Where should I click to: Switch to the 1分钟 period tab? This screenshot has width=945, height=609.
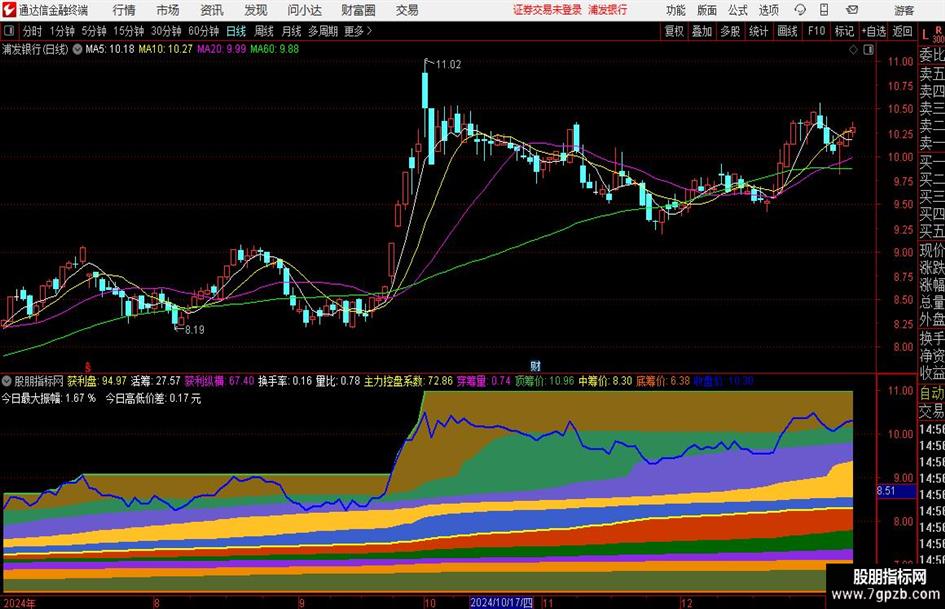click(62, 31)
